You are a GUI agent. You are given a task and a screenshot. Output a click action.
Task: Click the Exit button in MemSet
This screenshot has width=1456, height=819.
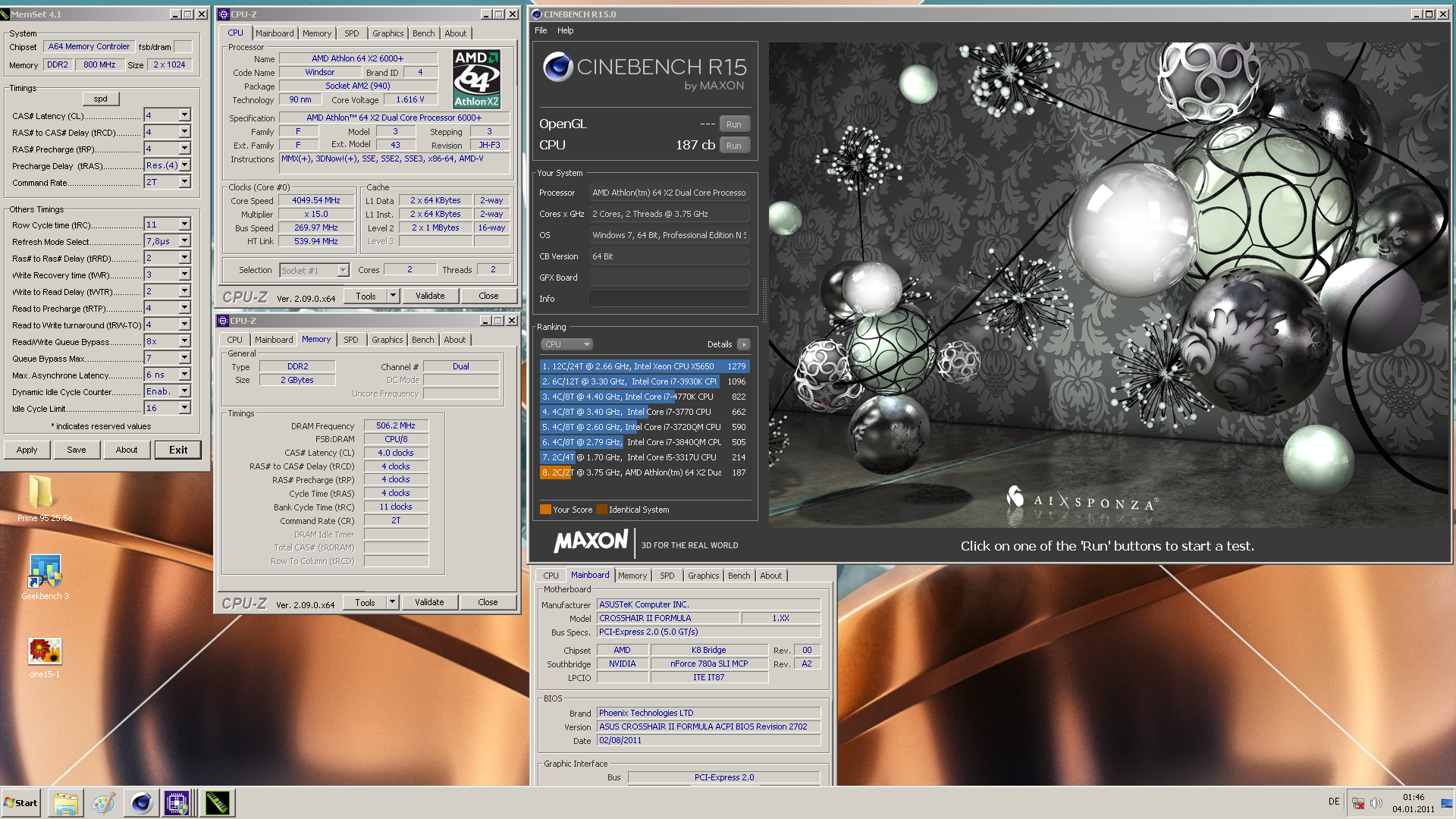coord(178,450)
